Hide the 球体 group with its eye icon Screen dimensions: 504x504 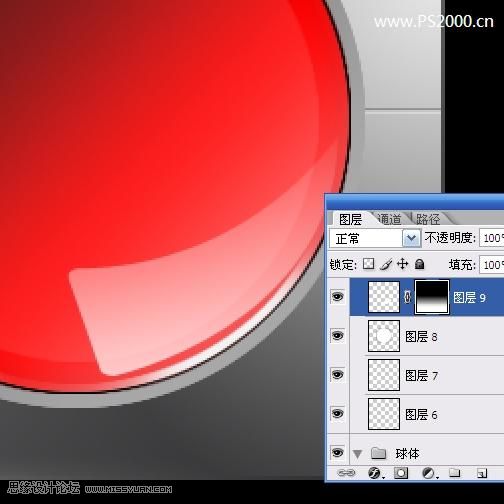pyautogui.click(x=338, y=452)
